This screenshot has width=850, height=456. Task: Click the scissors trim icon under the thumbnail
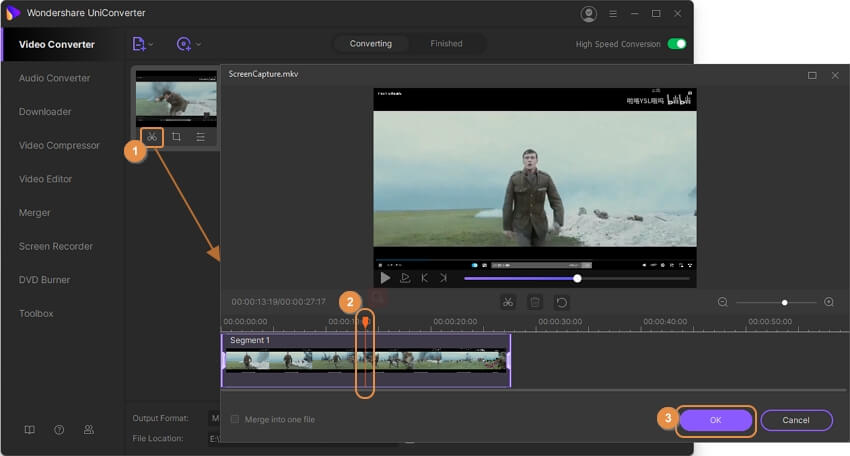click(x=152, y=136)
